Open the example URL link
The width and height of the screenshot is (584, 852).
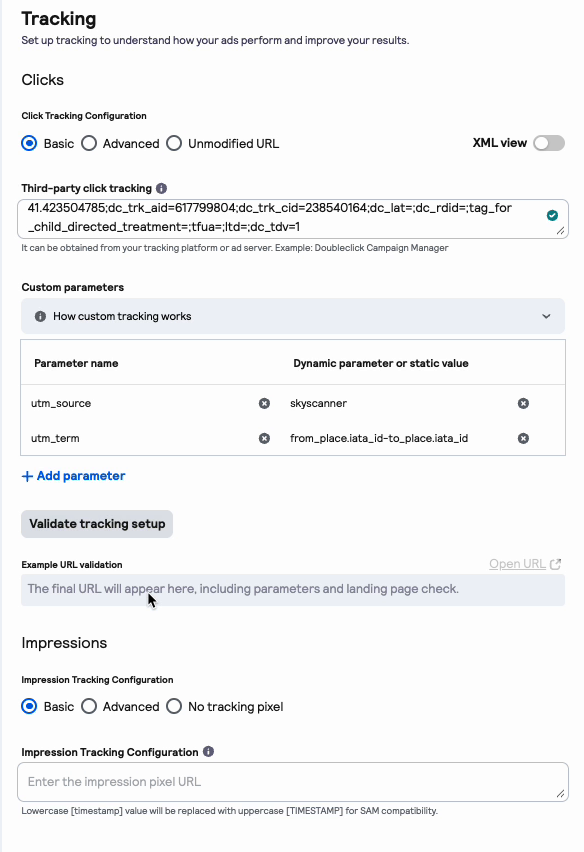[x=517, y=564]
